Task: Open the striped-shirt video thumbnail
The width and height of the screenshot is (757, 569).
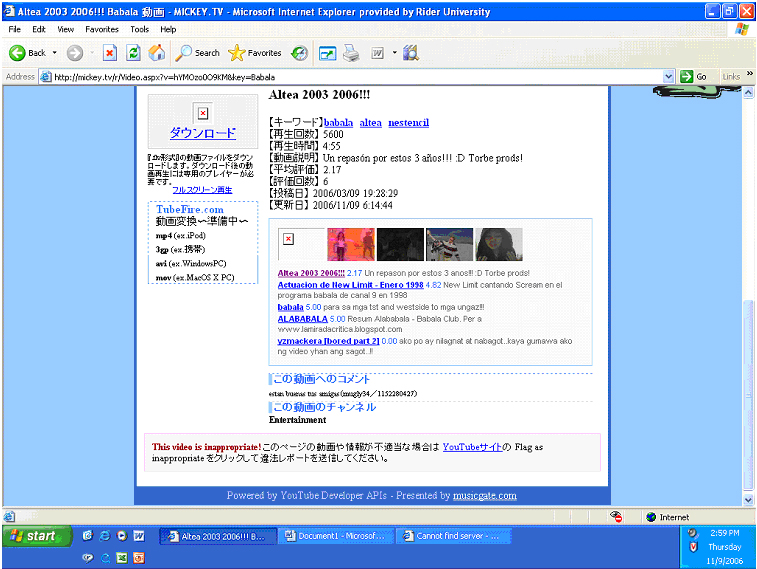Action: coord(449,244)
